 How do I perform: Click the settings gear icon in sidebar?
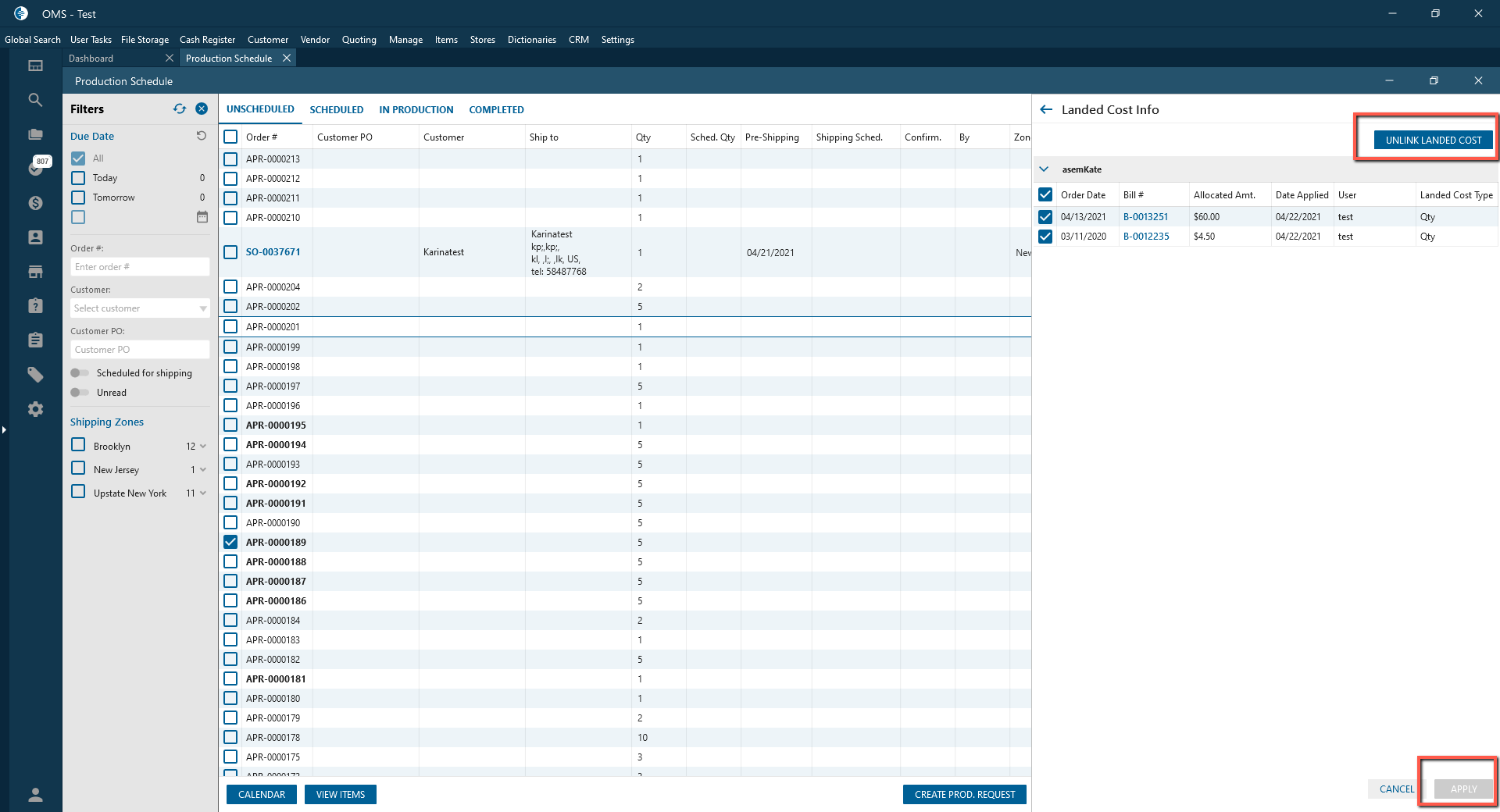35,409
